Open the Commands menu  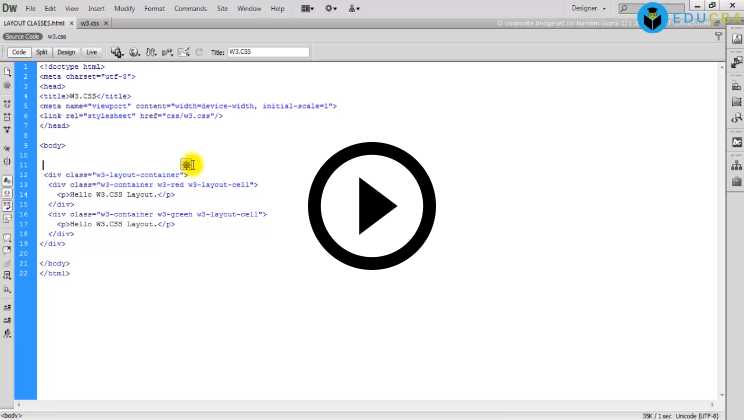pos(190,8)
